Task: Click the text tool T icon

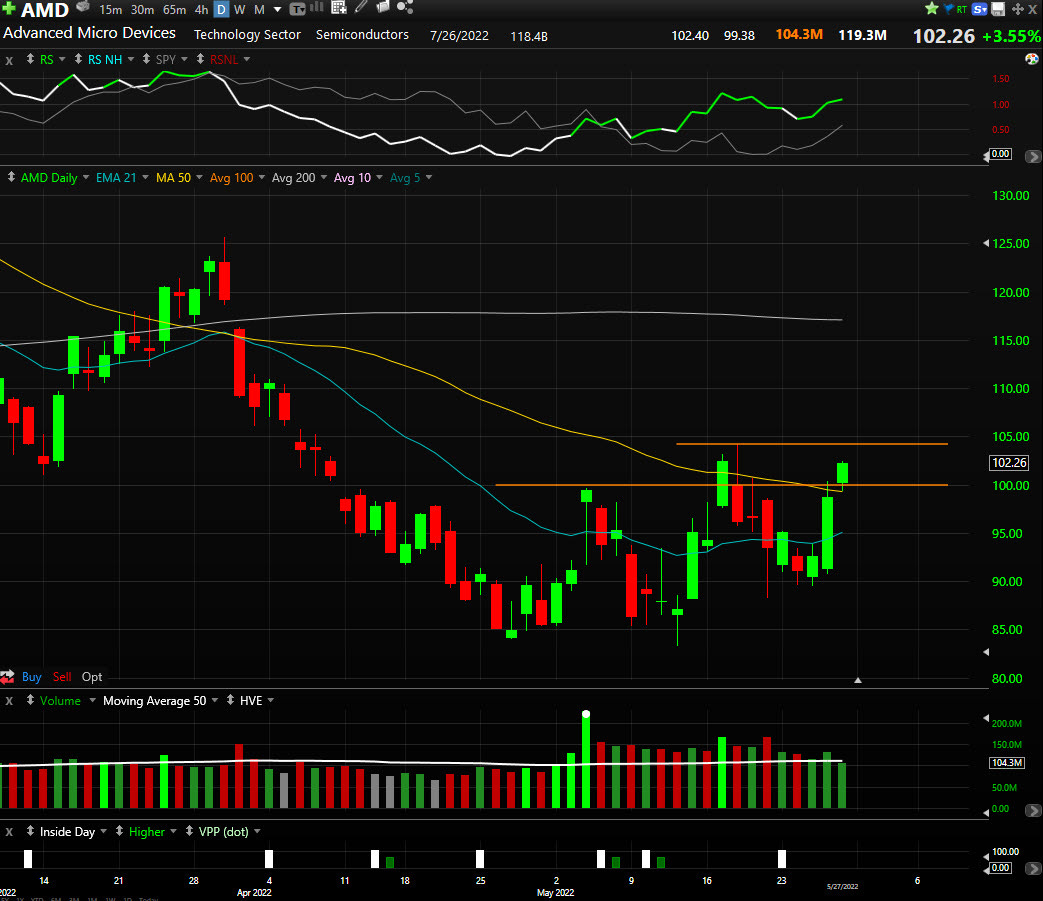Action: pos(297,9)
